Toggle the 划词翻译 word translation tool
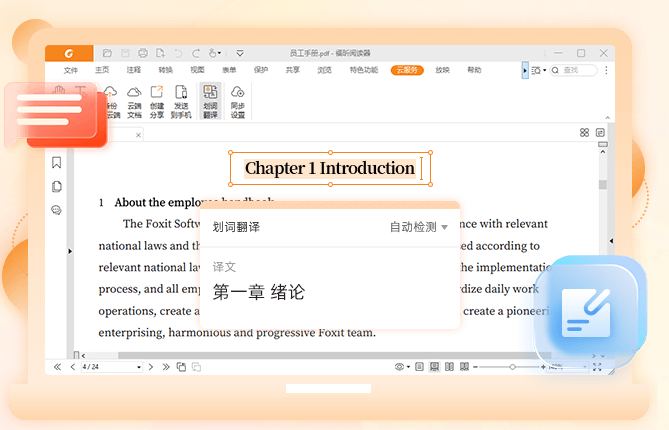 click(x=210, y=102)
